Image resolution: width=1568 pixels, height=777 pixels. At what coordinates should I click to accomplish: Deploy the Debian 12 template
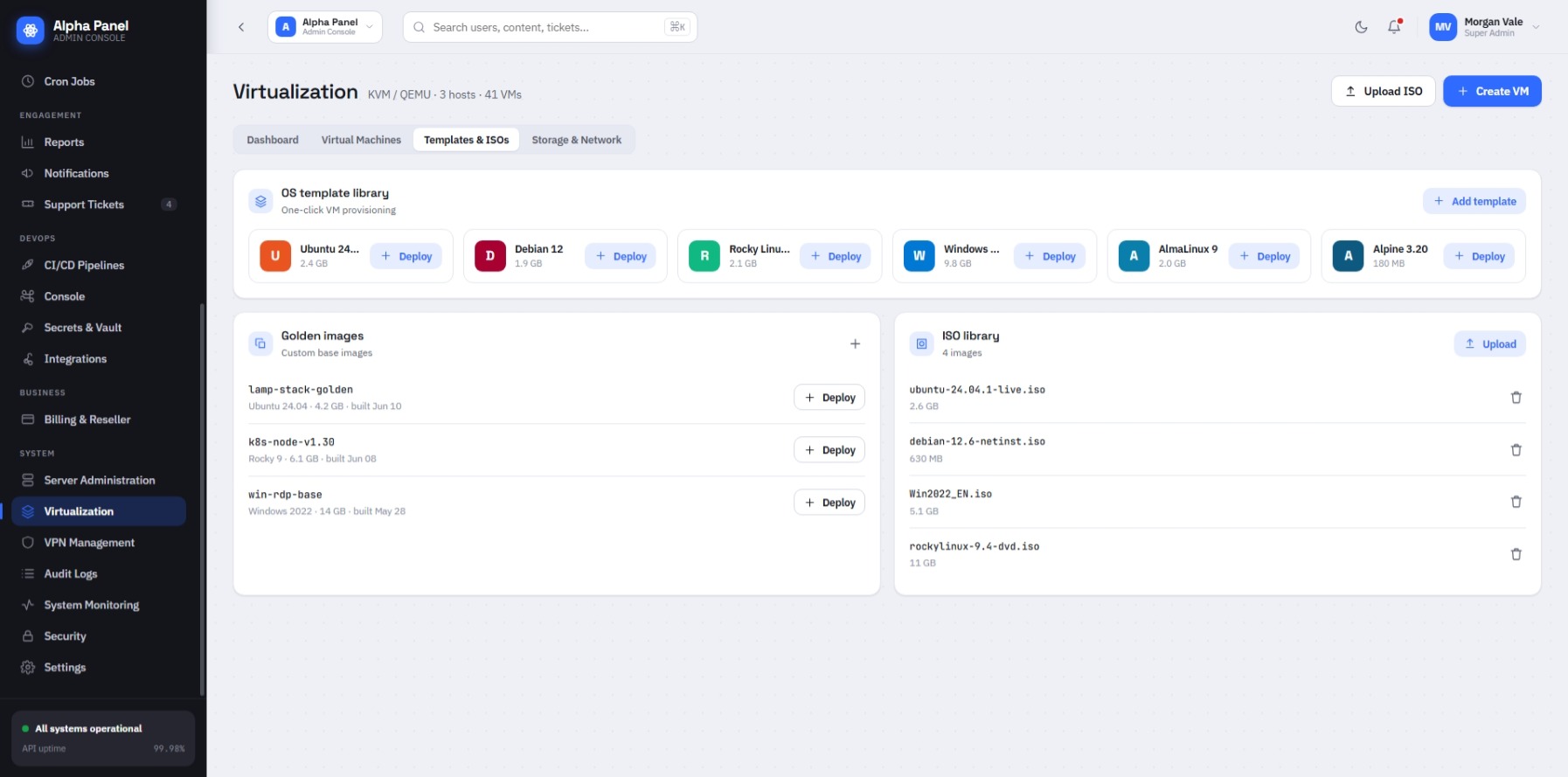coord(621,256)
